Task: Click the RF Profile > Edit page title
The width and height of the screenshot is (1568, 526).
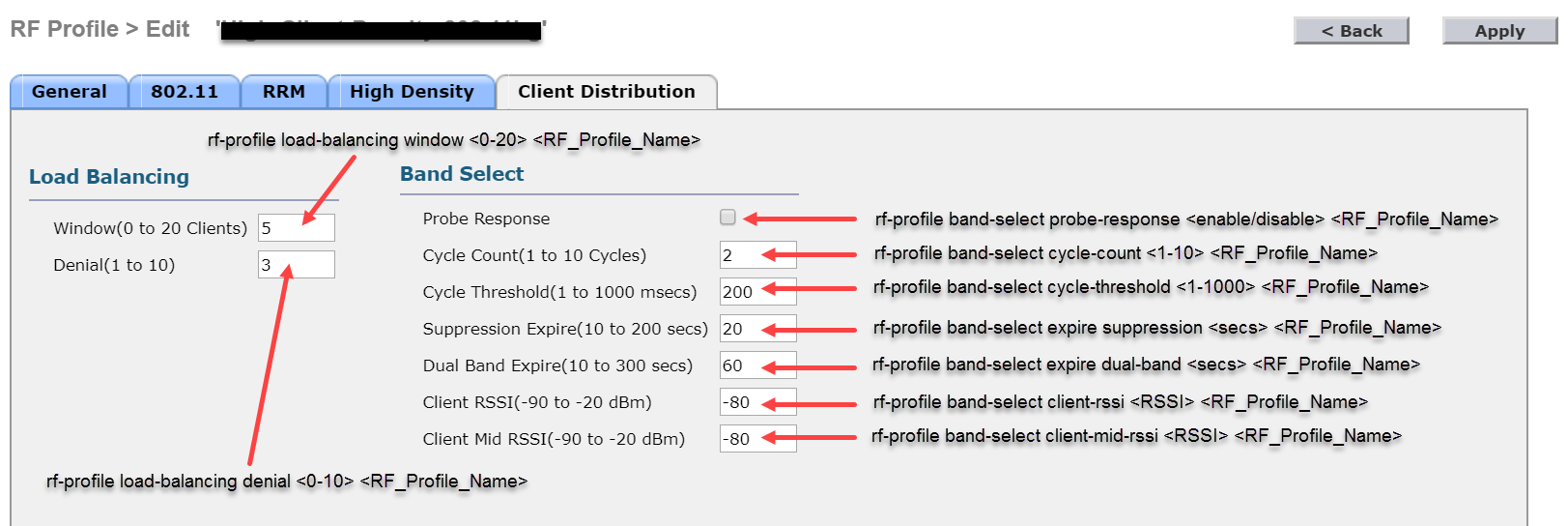Action: pyautogui.click(x=100, y=29)
